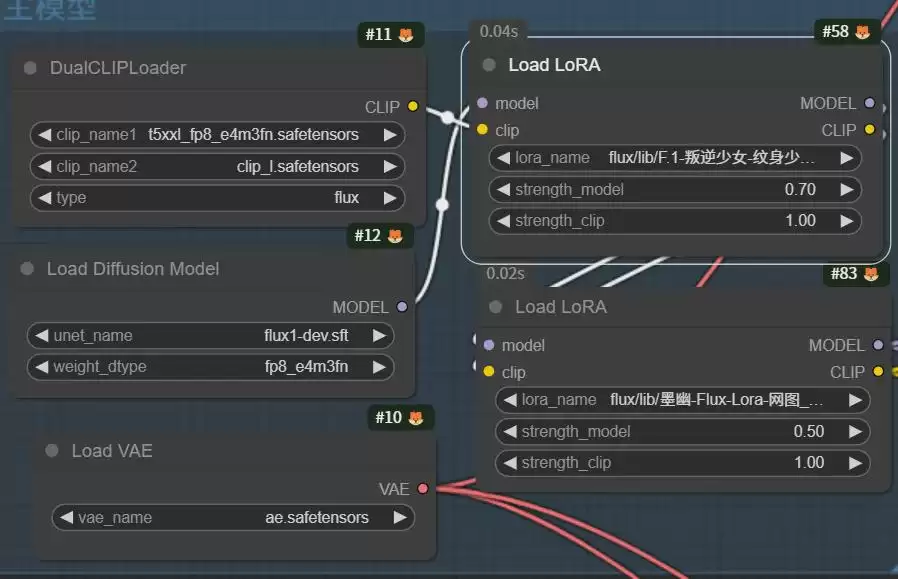This screenshot has height=579, width=898.
Task: Select the DualCLIPLoader node title
Action: pyautogui.click(x=118, y=68)
